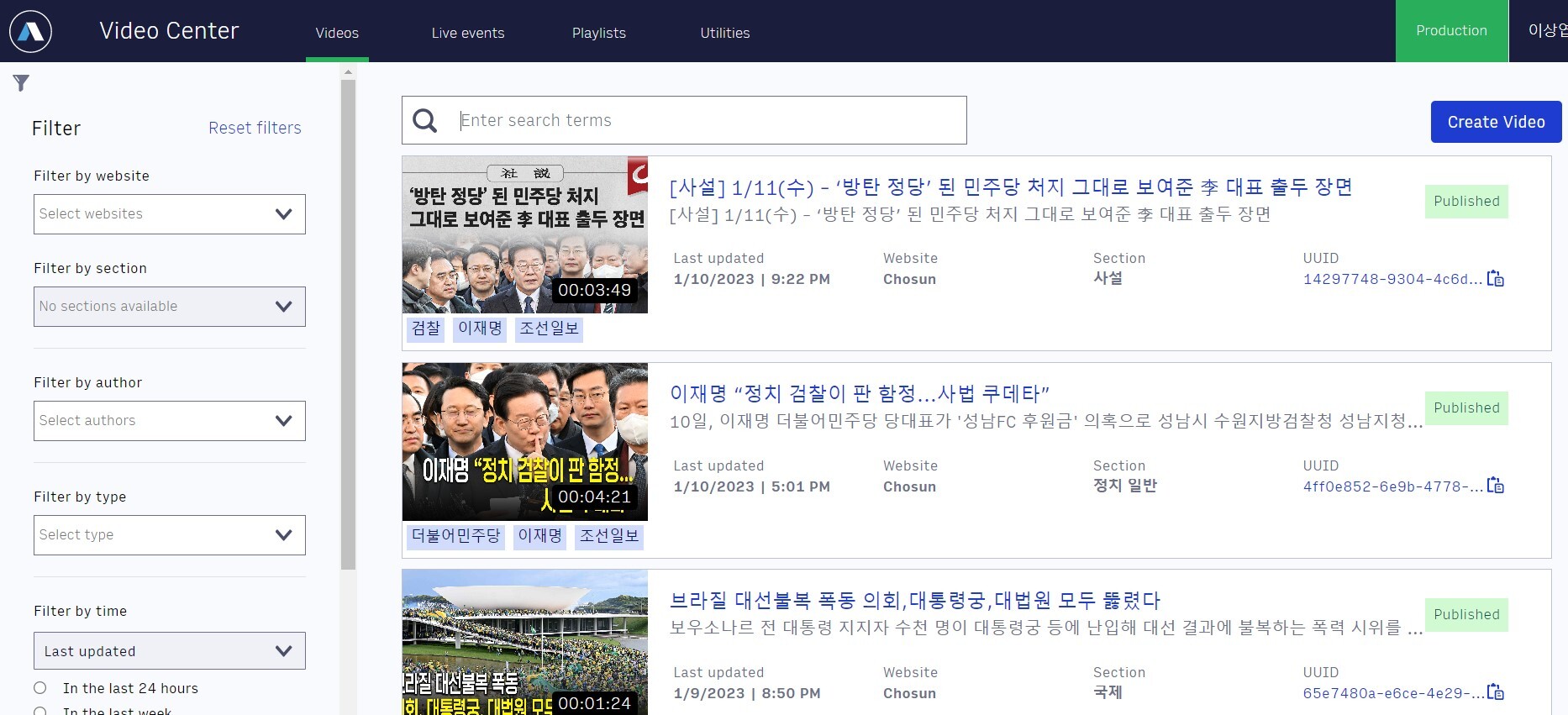The image size is (1568, 715).
Task: Click the date 1/10/2023 | 9:22 PM
Action: pyautogui.click(x=751, y=279)
